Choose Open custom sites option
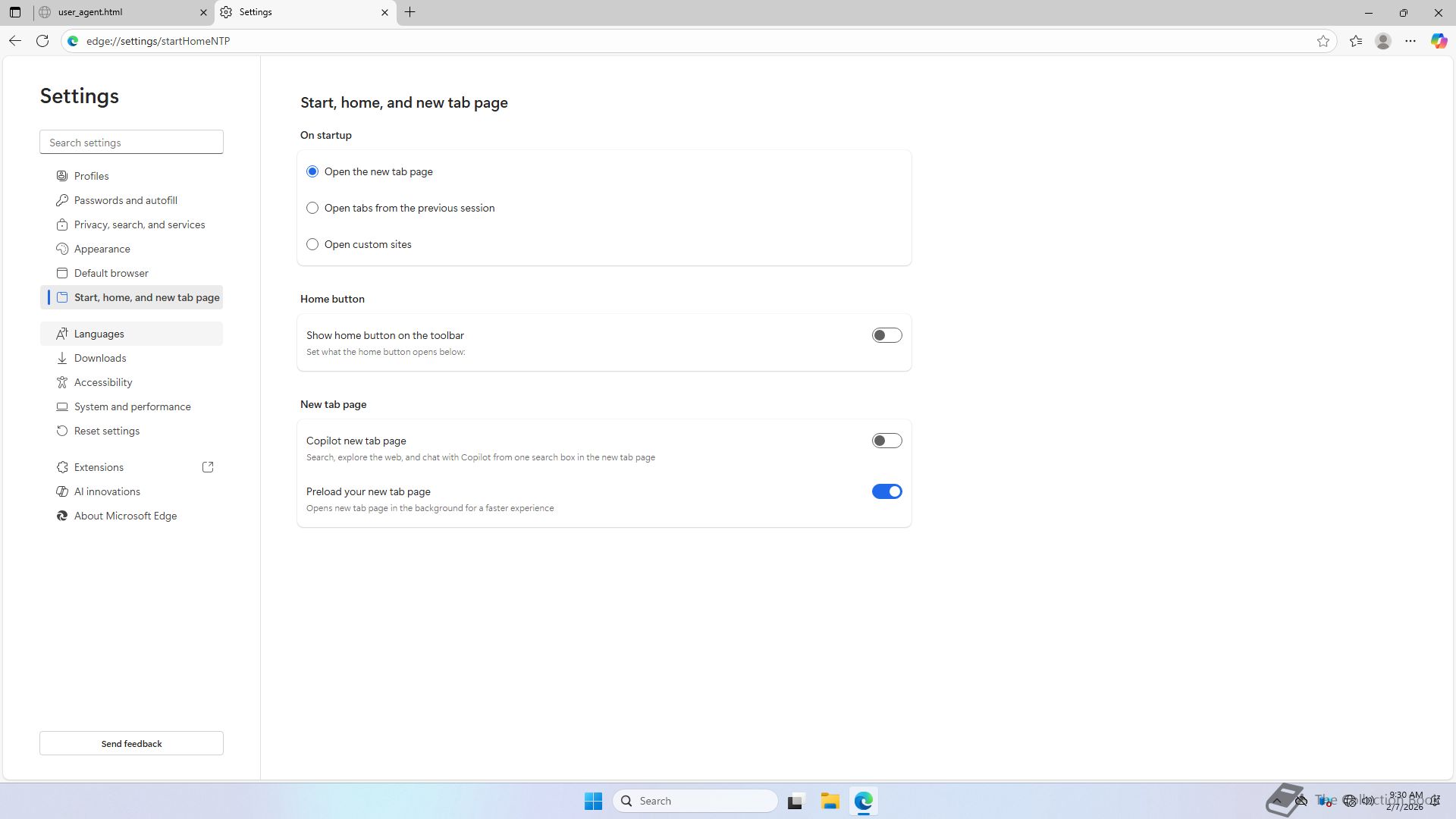Screen dimensions: 1456x819 coord(312,244)
